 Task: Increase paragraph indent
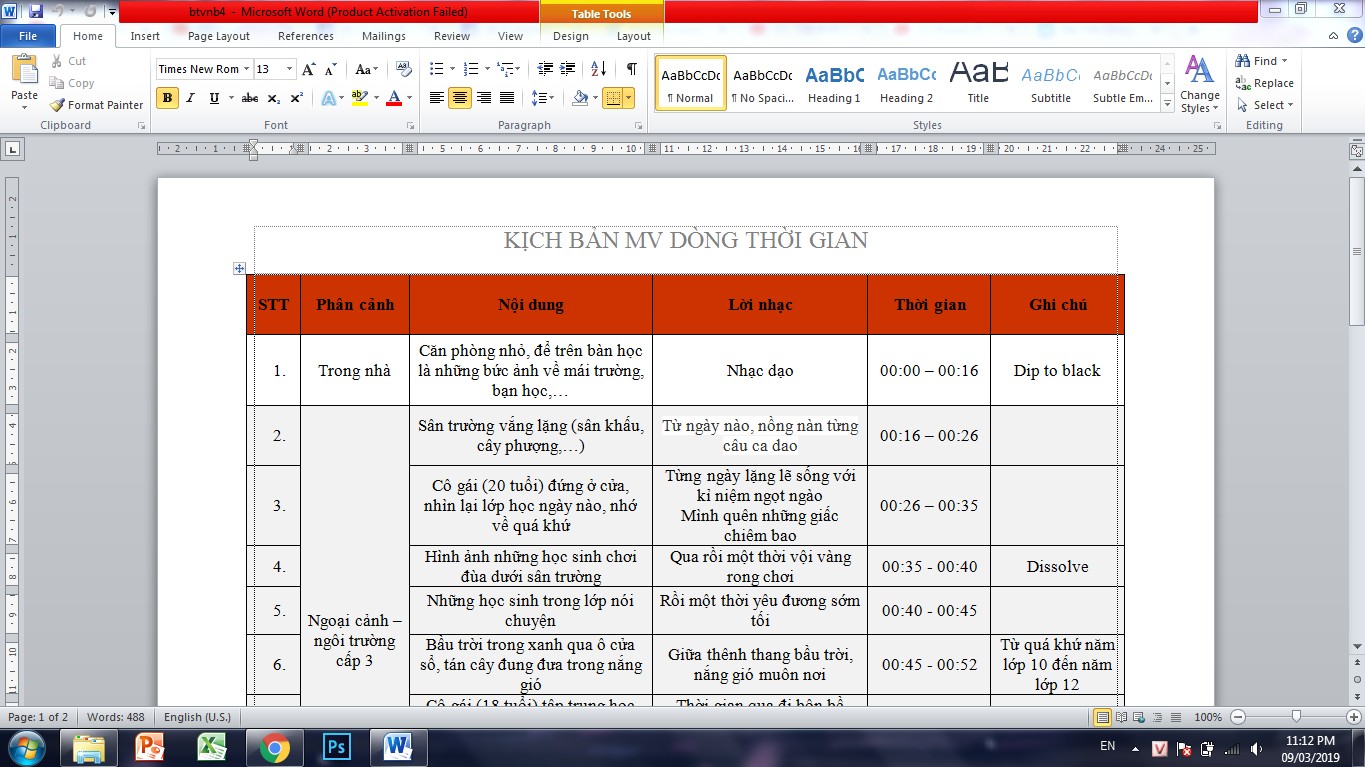tap(567, 69)
